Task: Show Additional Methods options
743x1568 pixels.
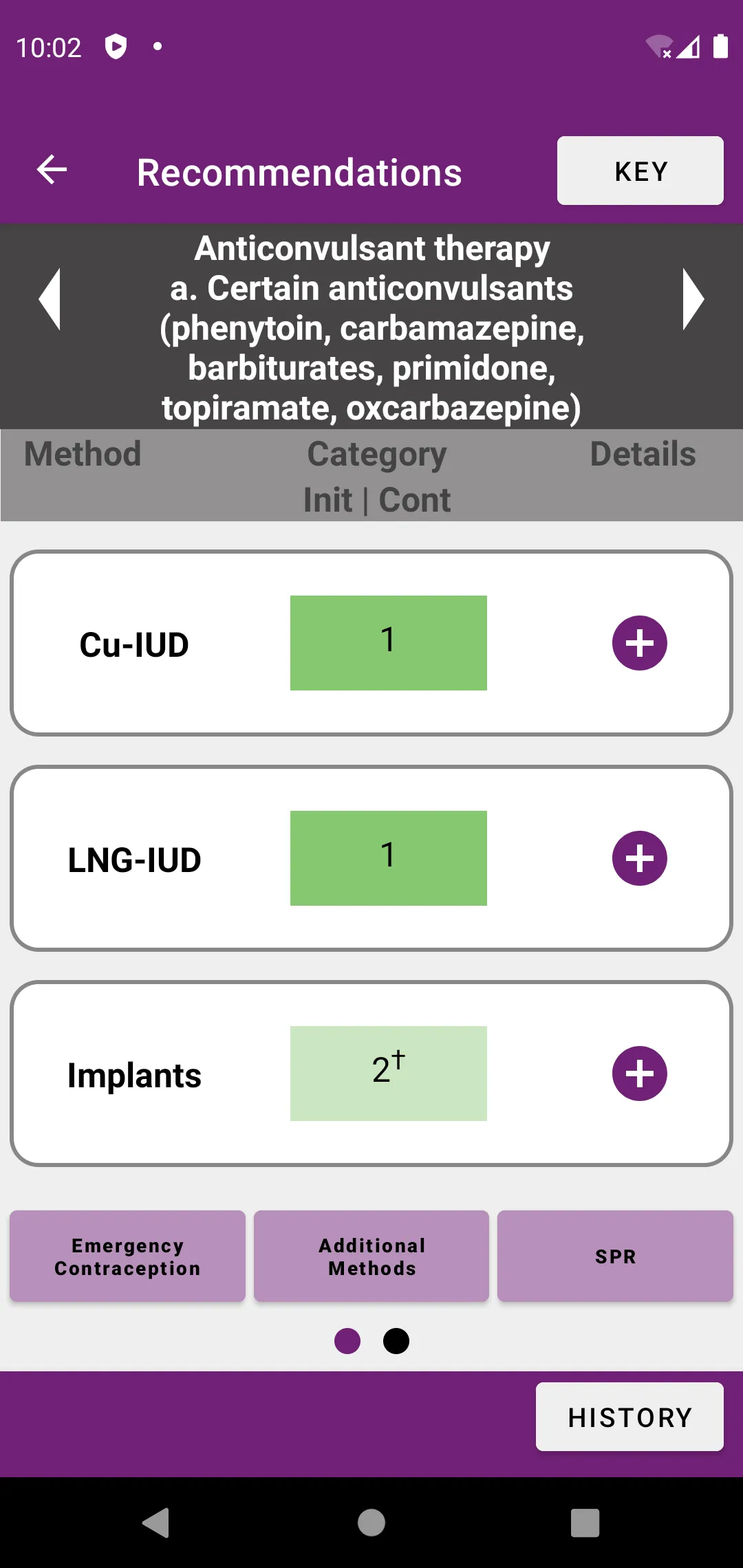Action: click(x=371, y=1256)
